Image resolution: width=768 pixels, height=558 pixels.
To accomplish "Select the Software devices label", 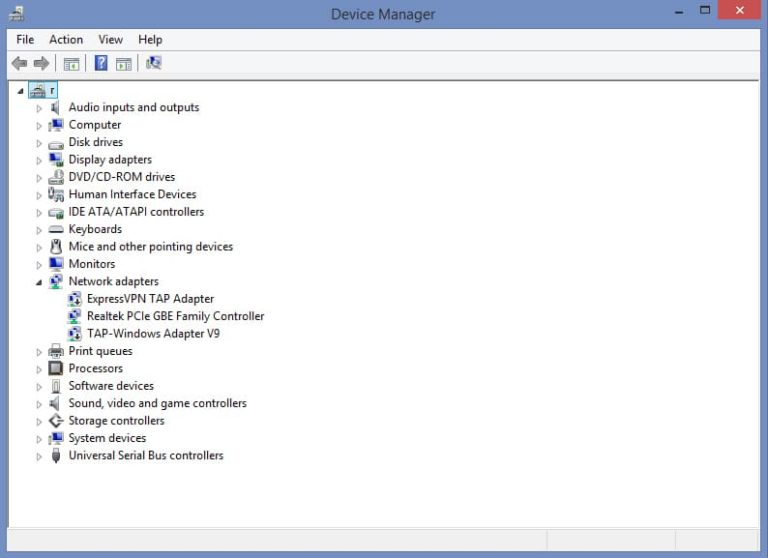I will [x=111, y=386].
